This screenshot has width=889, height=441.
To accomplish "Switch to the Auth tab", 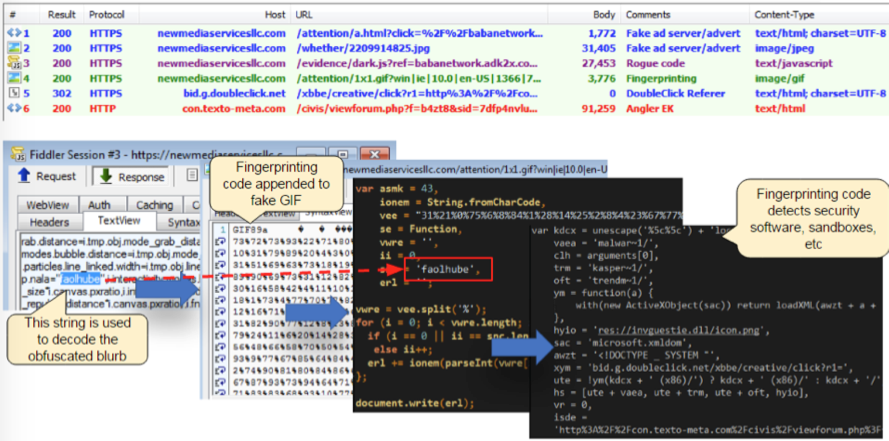I will point(99,205).
